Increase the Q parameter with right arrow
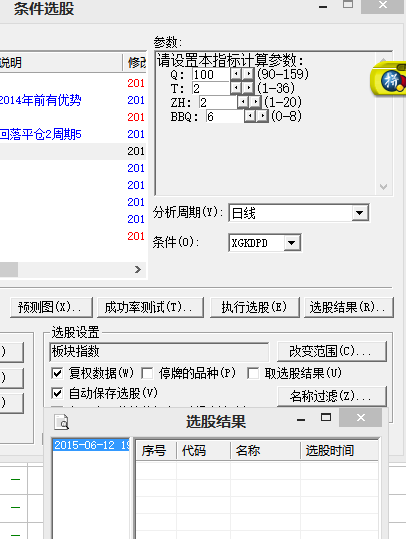This screenshot has height=539, width=406. point(248,74)
